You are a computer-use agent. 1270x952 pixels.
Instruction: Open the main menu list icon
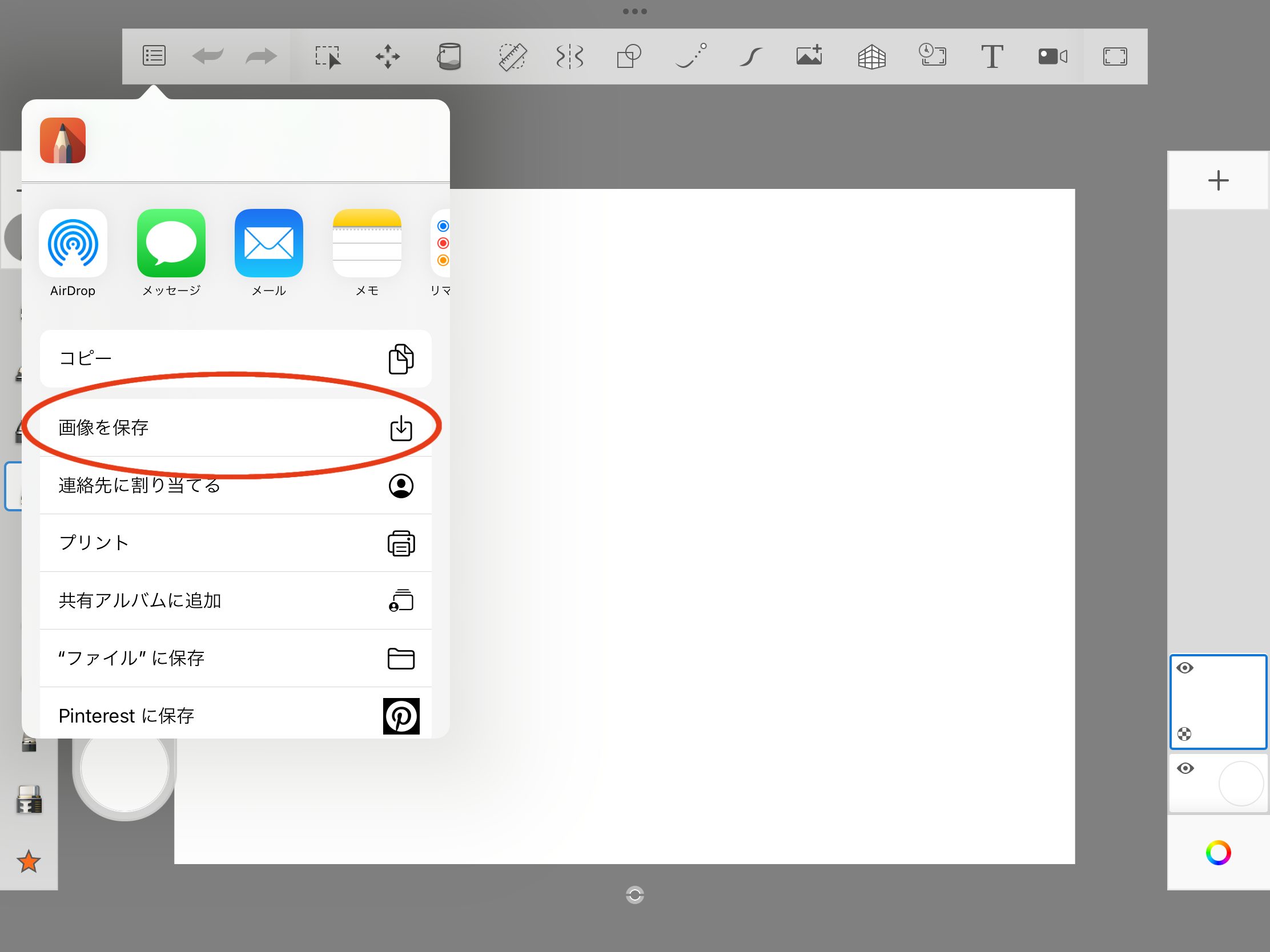[x=154, y=57]
